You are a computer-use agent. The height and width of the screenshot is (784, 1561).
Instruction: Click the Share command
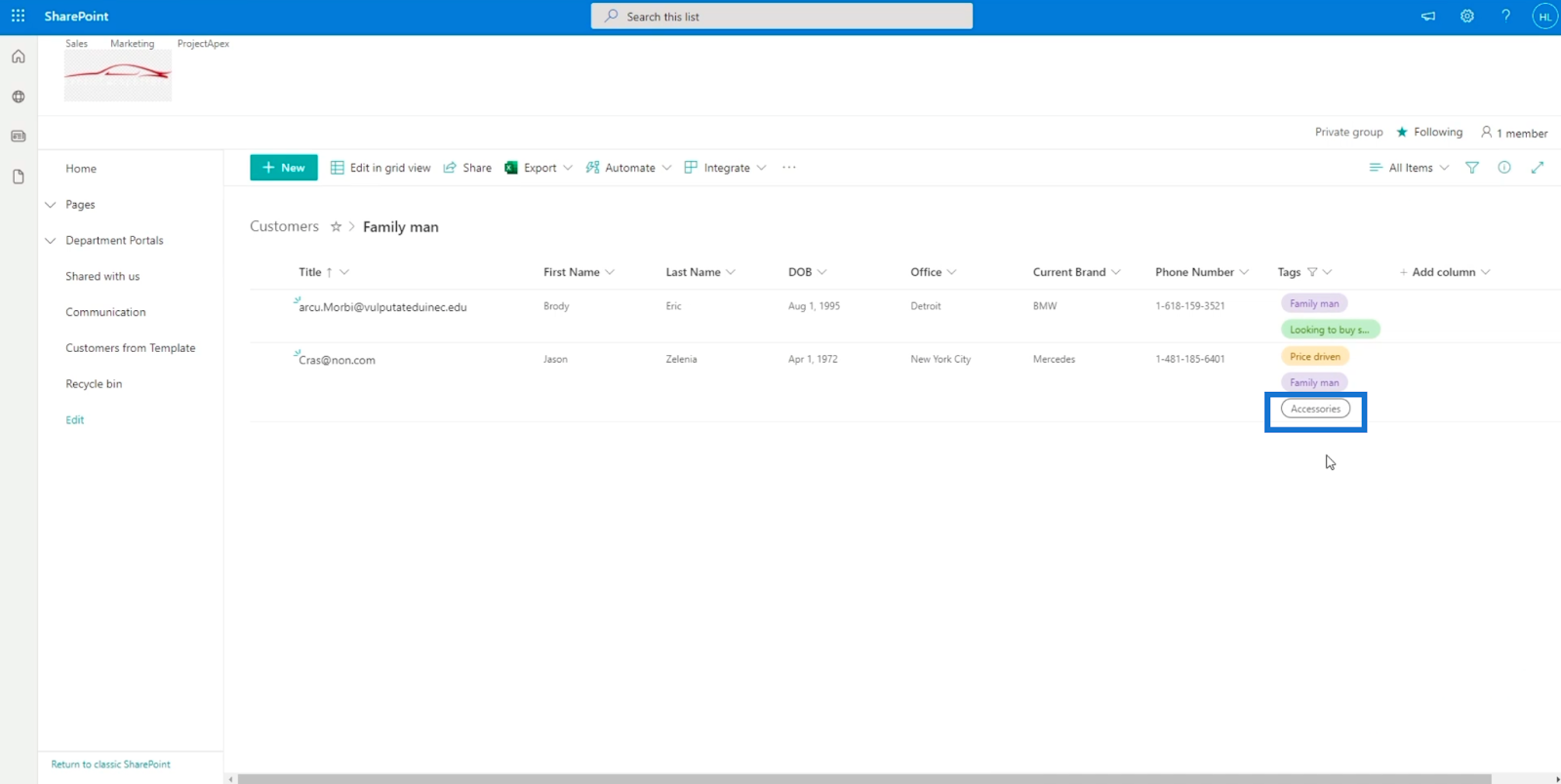pos(467,168)
